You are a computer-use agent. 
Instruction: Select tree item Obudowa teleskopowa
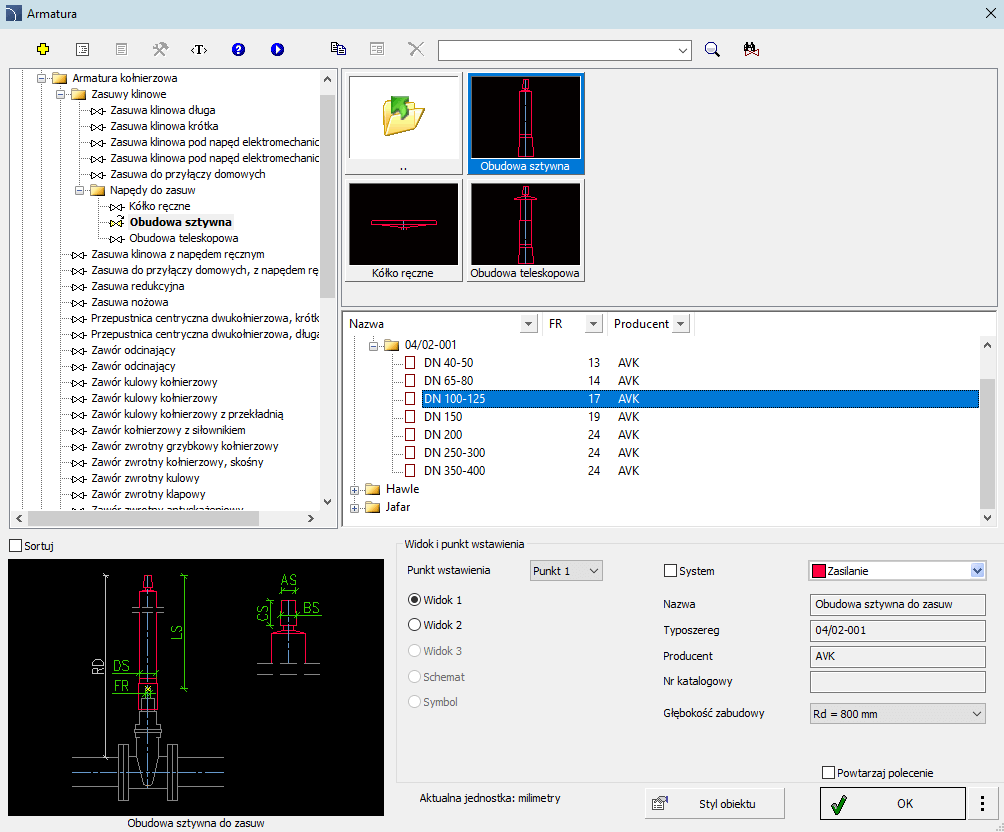click(x=184, y=238)
